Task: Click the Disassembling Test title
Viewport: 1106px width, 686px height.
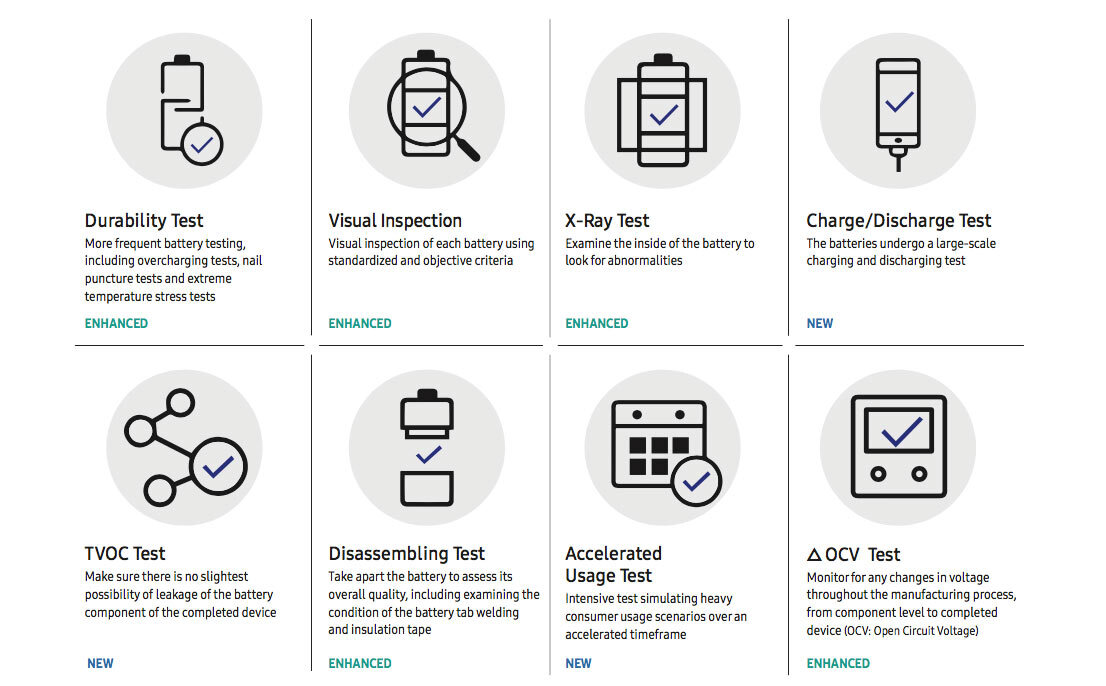Action: pos(406,554)
